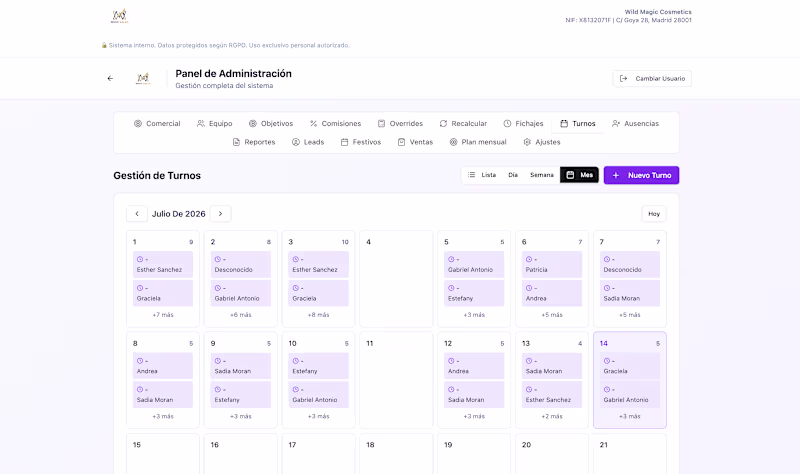Open the Equipo tab
The image size is (800, 474).
[x=214, y=123]
